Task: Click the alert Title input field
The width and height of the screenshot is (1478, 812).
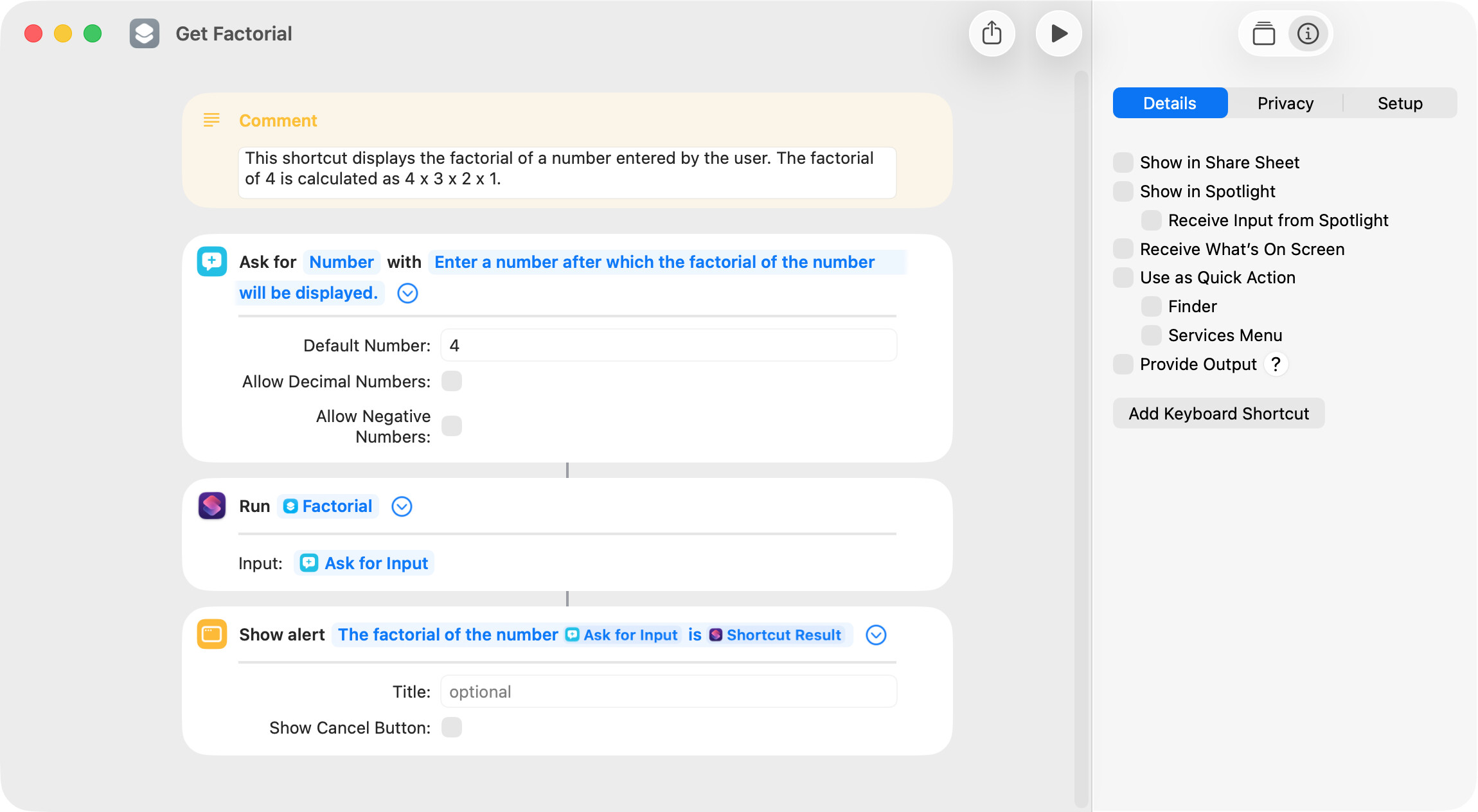Action: click(668, 692)
